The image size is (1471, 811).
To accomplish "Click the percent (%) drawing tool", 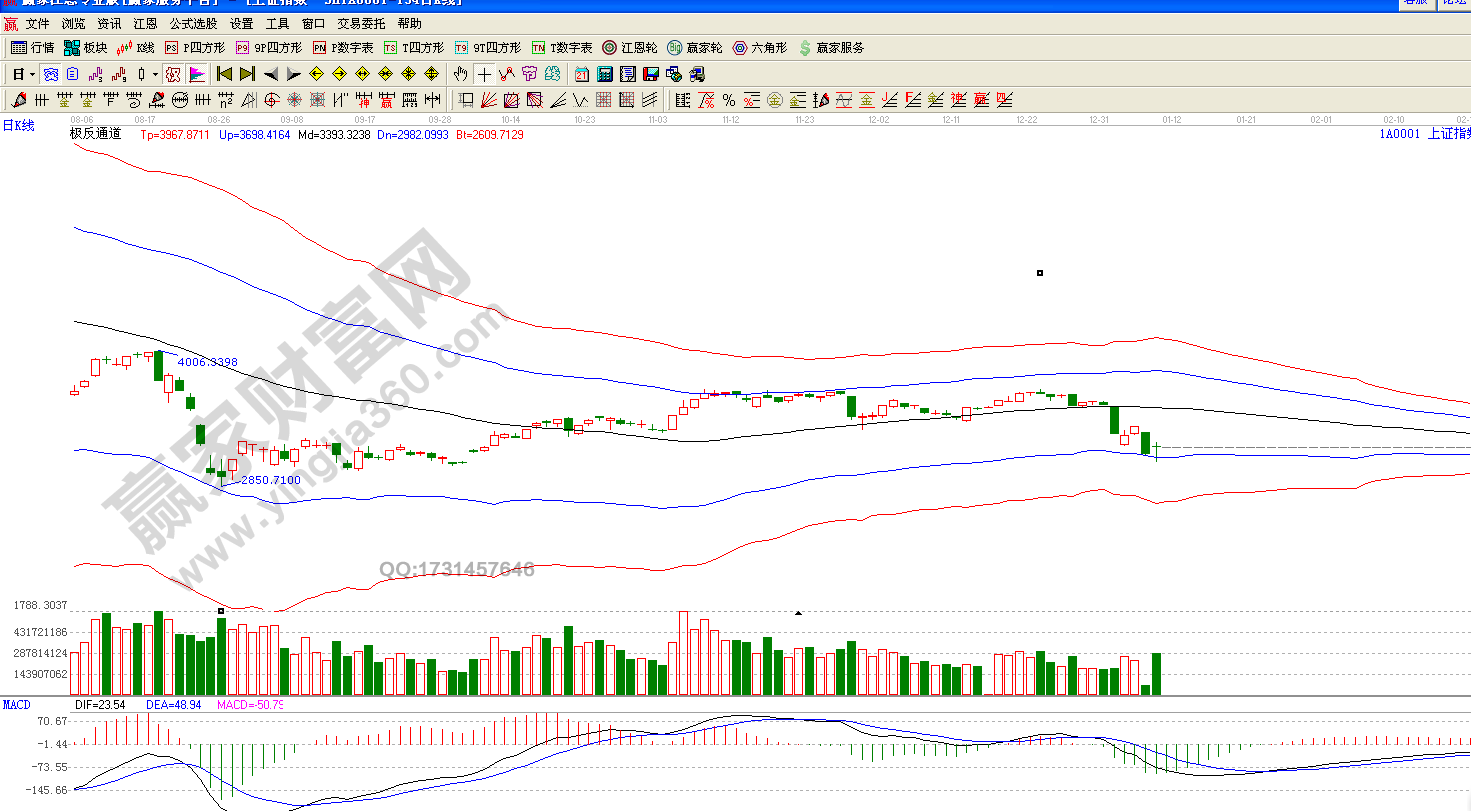I will (x=729, y=100).
